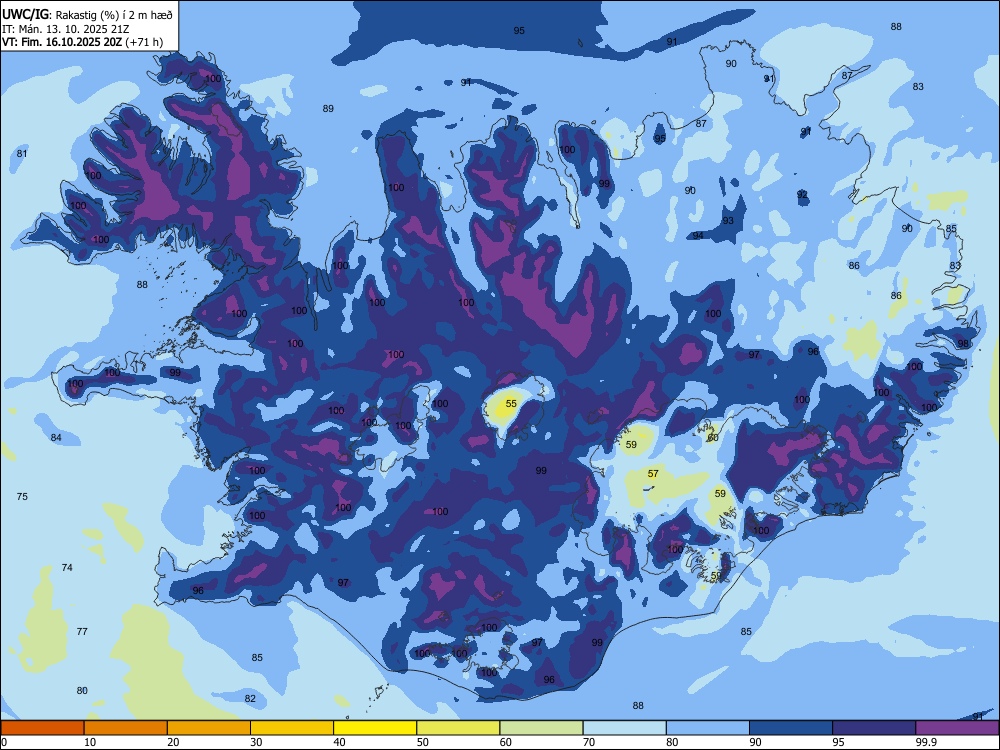Select the '50' legend scale label
The width and height of the screenshot is (1000, 750).
click(x=422, y=742)
